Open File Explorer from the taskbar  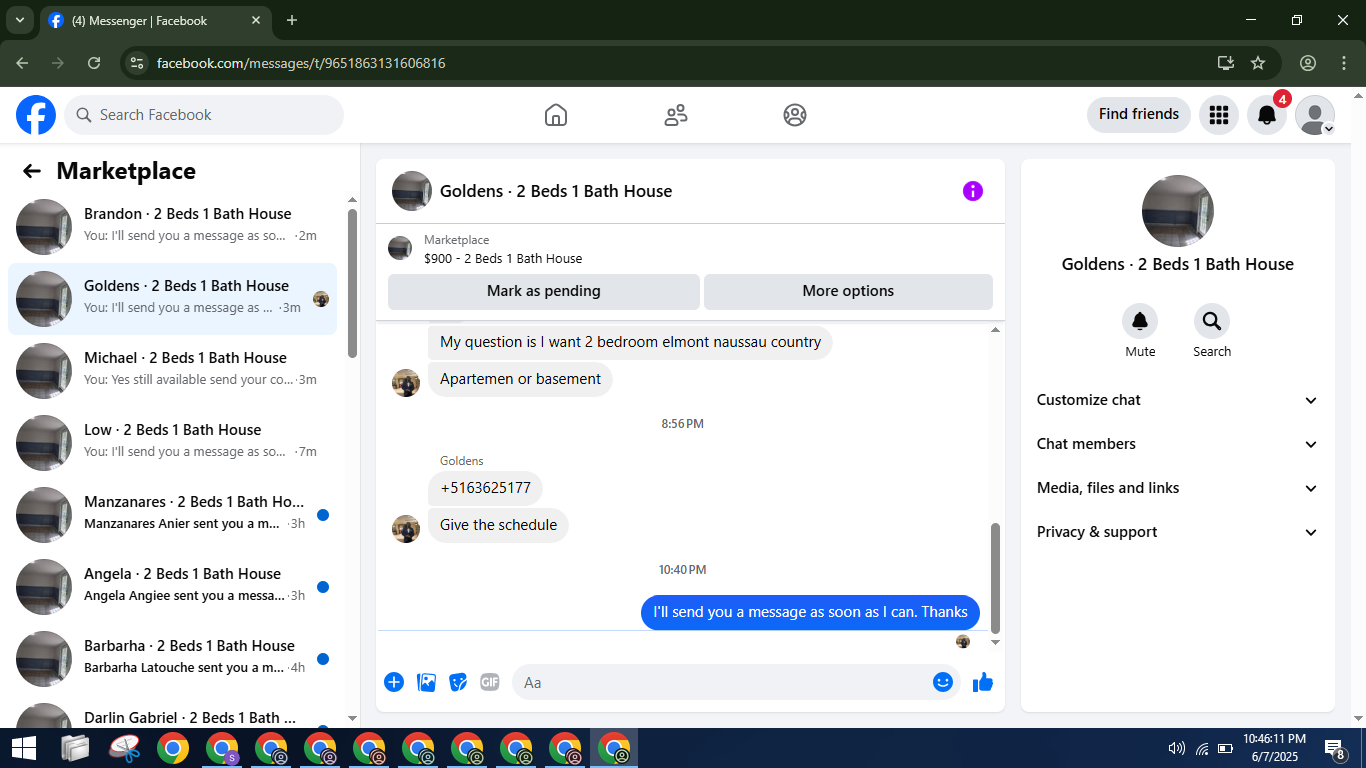point(75,748)
